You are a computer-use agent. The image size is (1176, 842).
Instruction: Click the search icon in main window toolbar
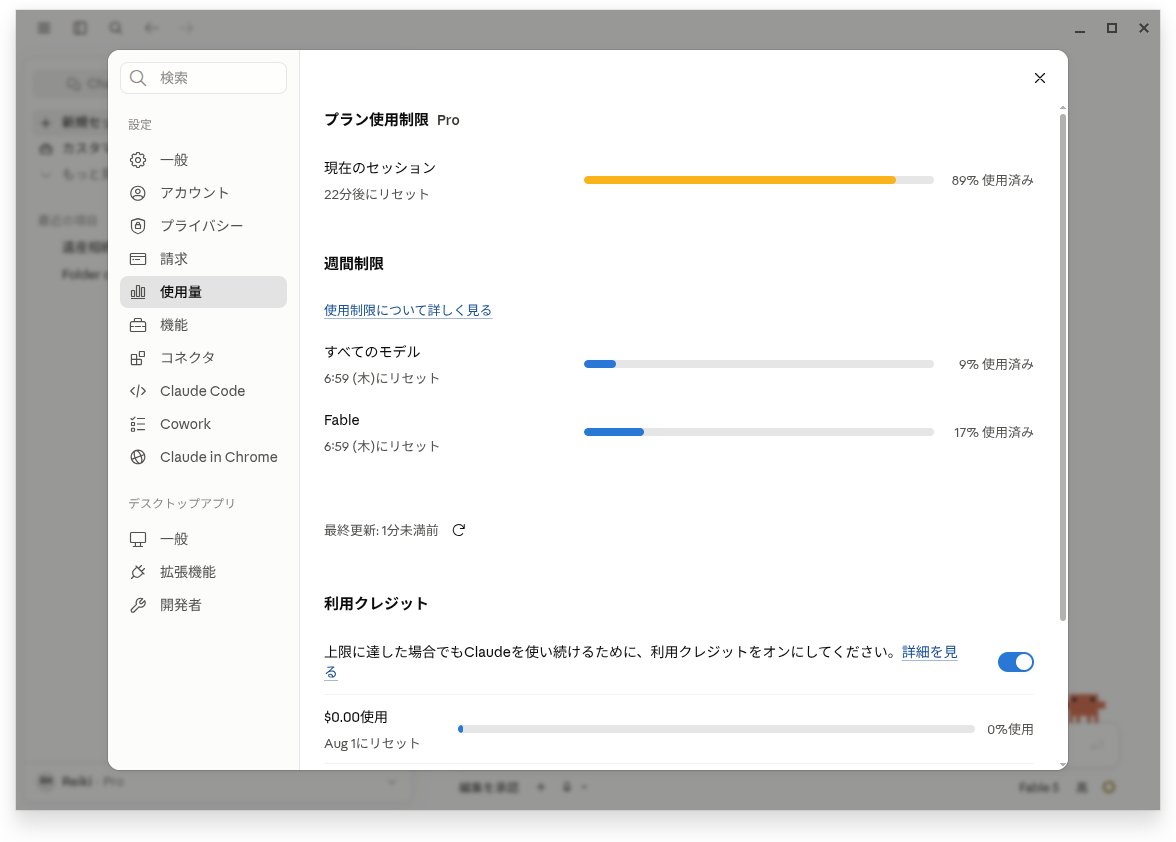point(116,28)
